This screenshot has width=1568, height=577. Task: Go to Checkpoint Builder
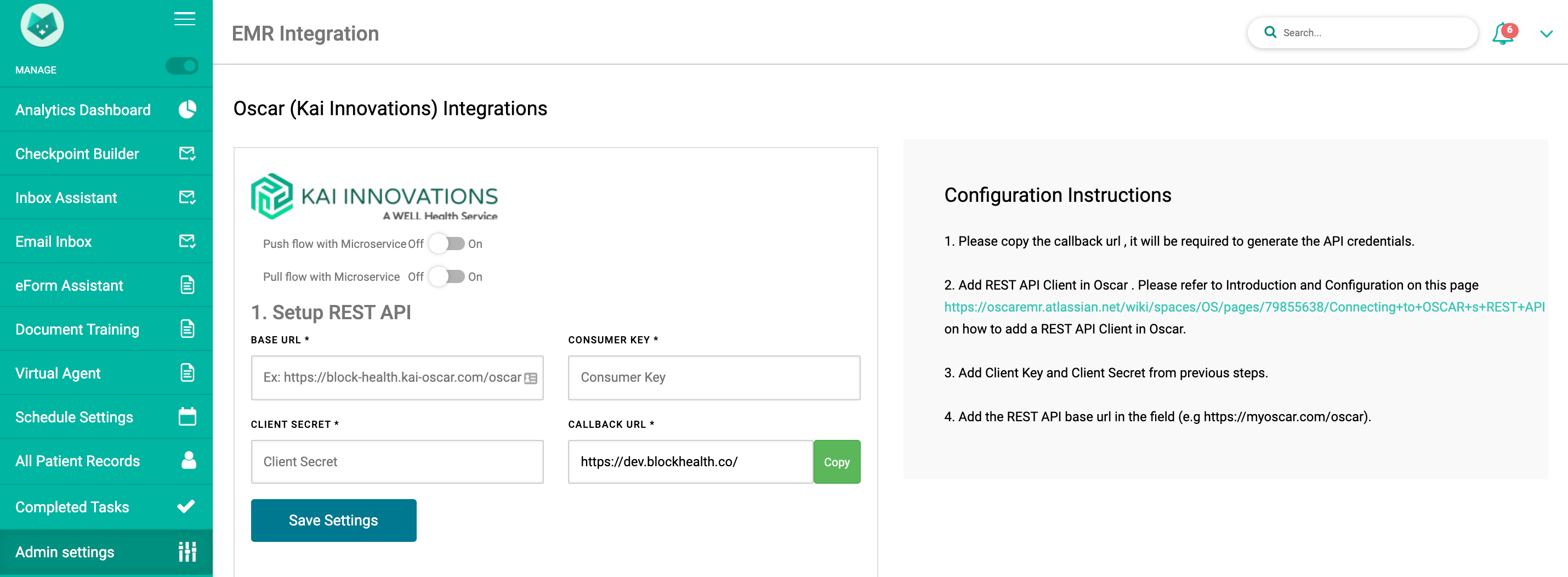pyautogui.click(x=106, y=154)
